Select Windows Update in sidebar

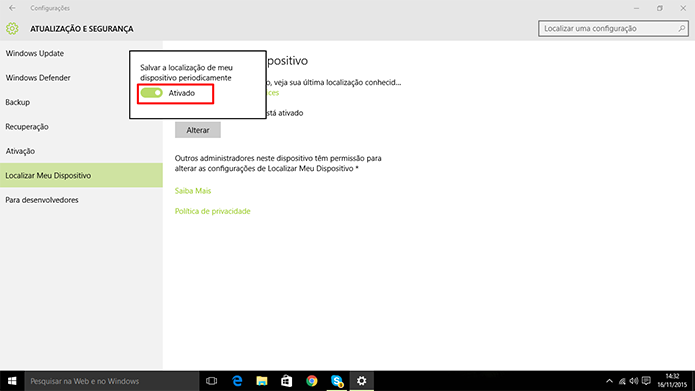click(x=81, y=53)
